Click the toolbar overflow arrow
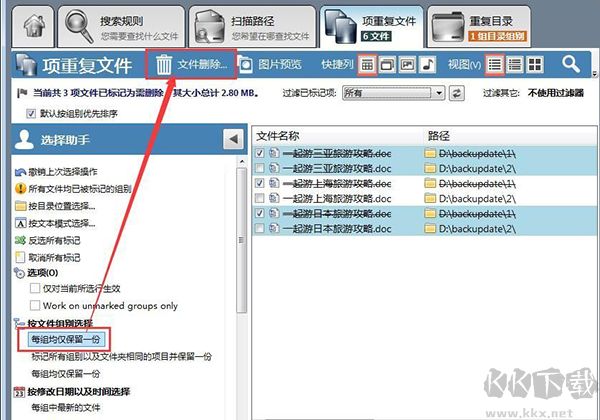The height and width of the screenshot is (420, 600). [595, 74]
